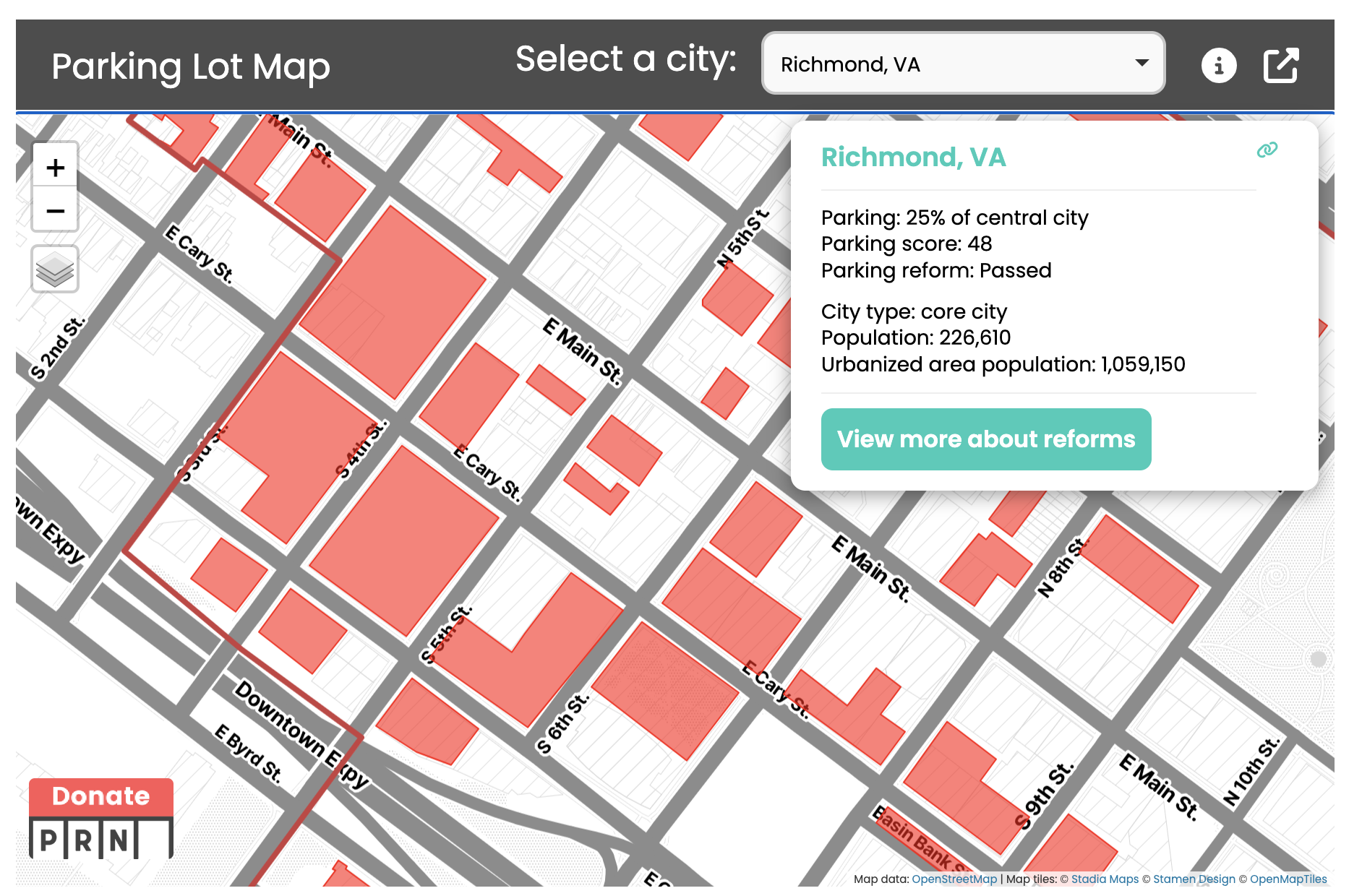Open the OpenStreetMap attribution link
Screen dimensions: 1362x896
[x=954, y=879]
